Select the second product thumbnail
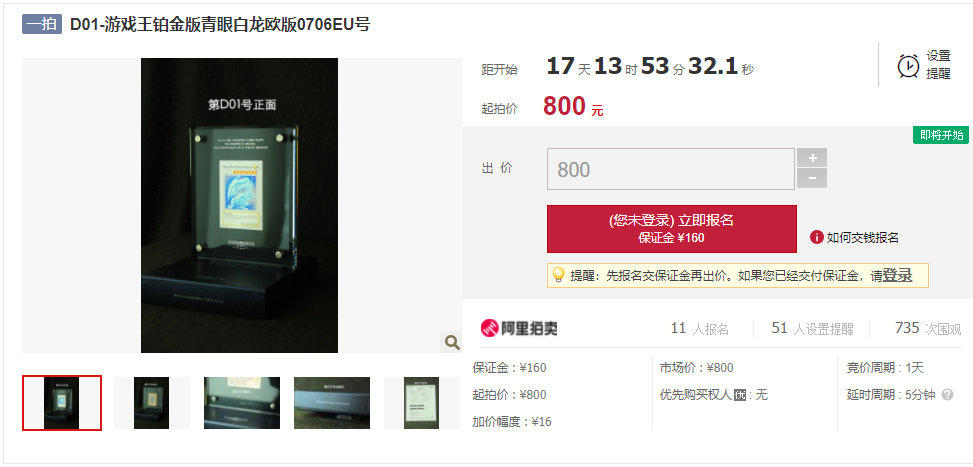This screenshot has height=467, width=973. click(151, 403)
